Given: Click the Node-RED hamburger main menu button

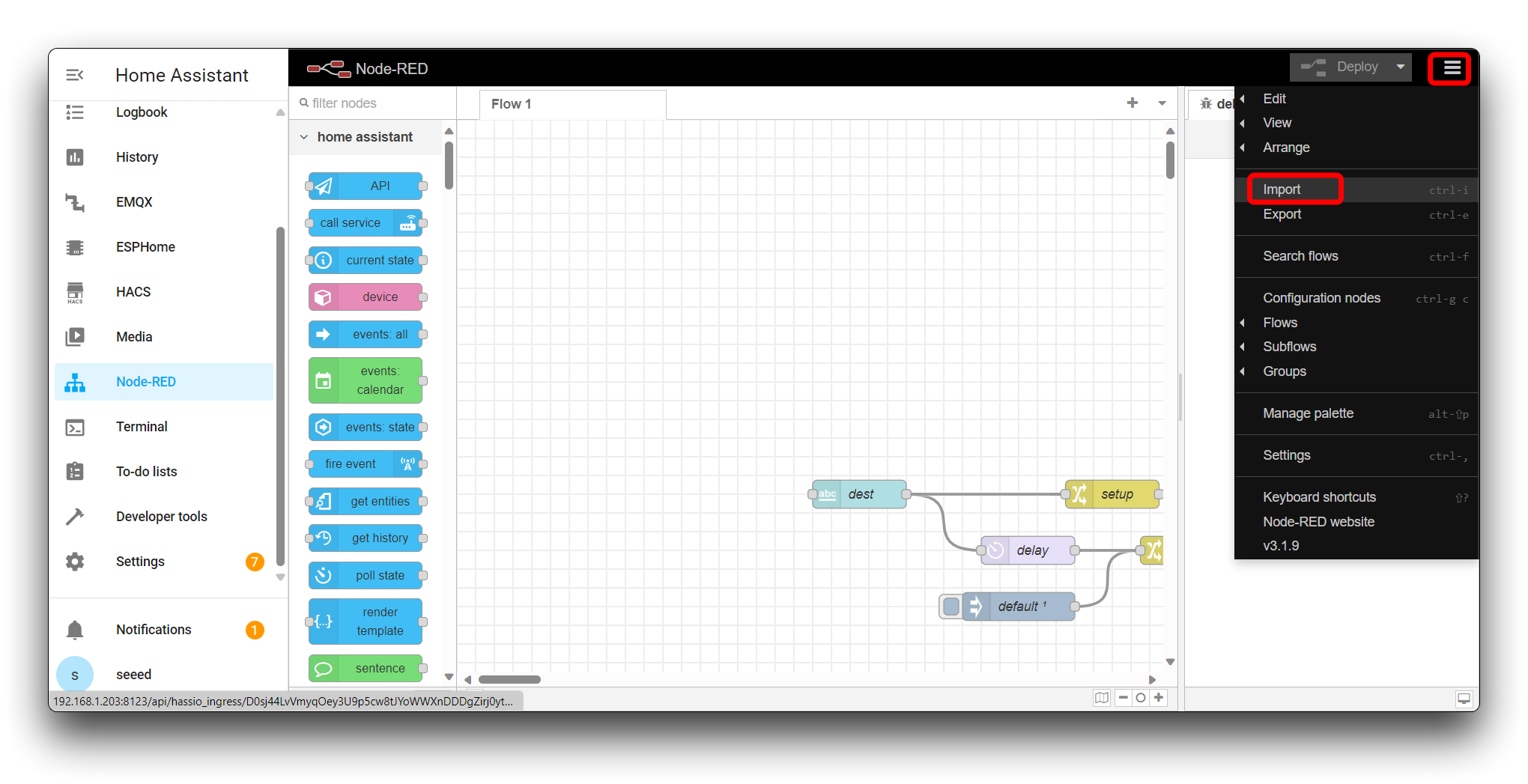Looking at the screenshot, I should (x=1452, y=69).
